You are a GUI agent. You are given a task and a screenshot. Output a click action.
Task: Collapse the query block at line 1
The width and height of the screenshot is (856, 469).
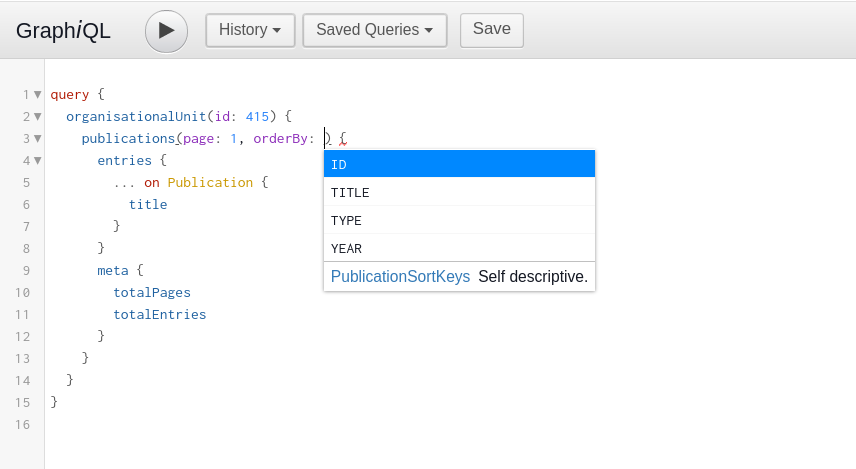(x=38, y=94)
